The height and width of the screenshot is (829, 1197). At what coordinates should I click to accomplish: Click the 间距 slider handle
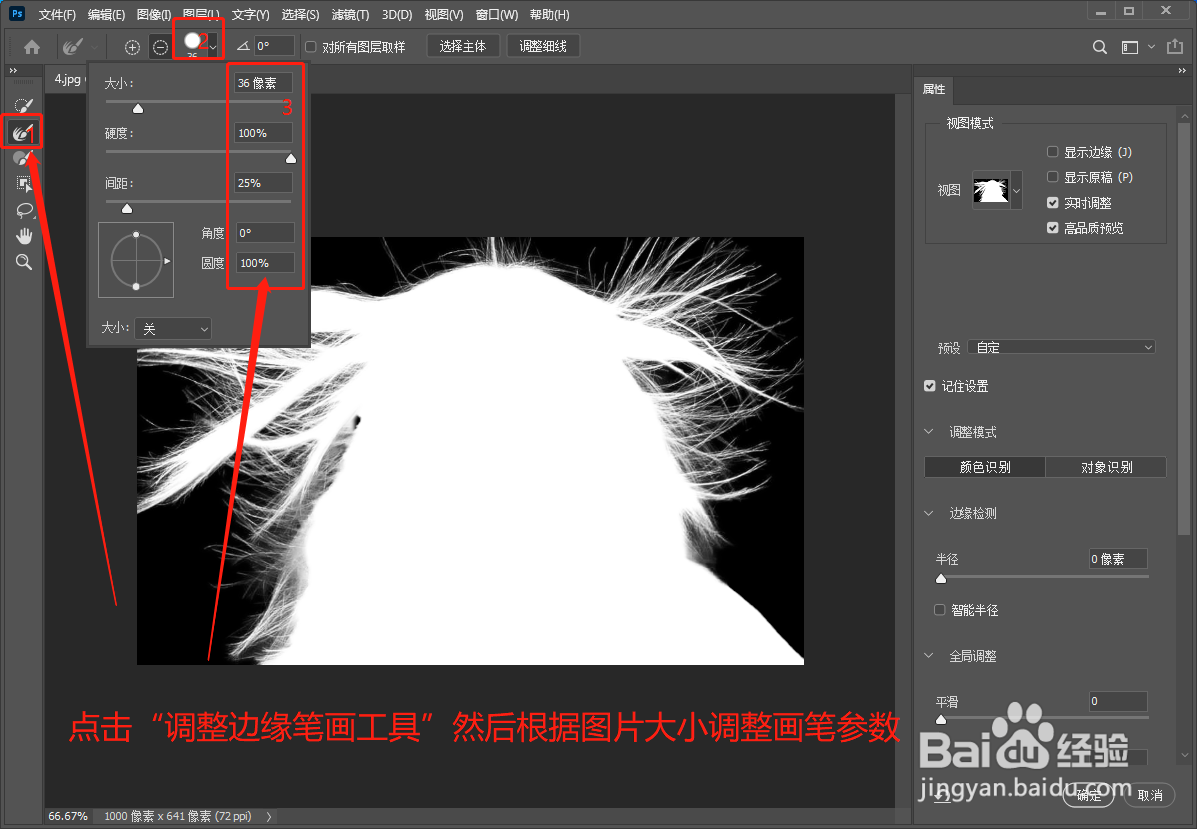127,208
